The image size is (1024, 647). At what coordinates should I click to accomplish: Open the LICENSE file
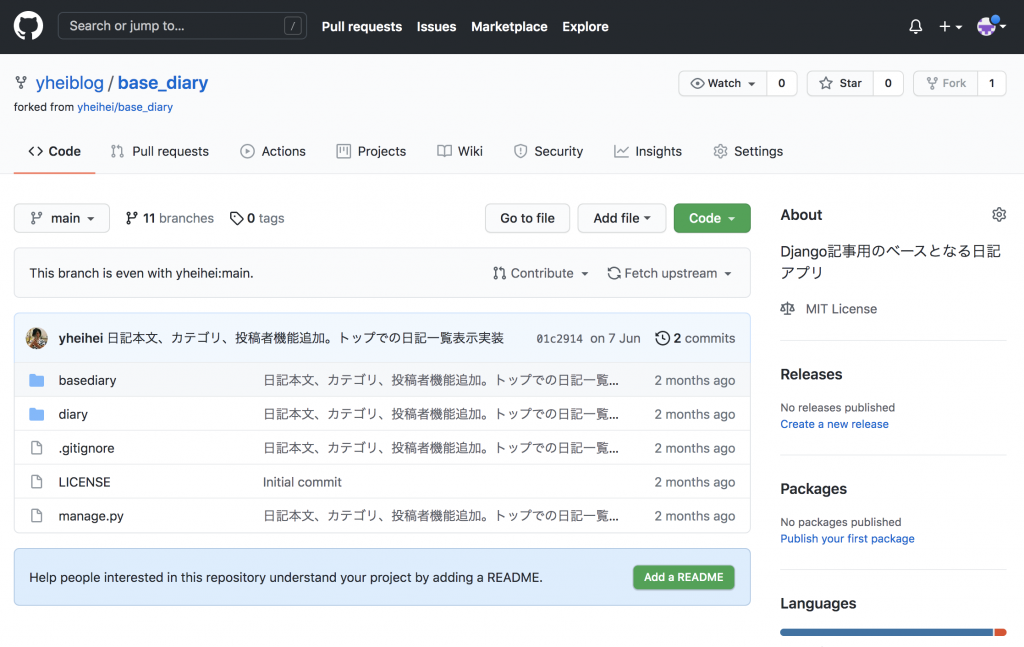click(x=84, y=482)
